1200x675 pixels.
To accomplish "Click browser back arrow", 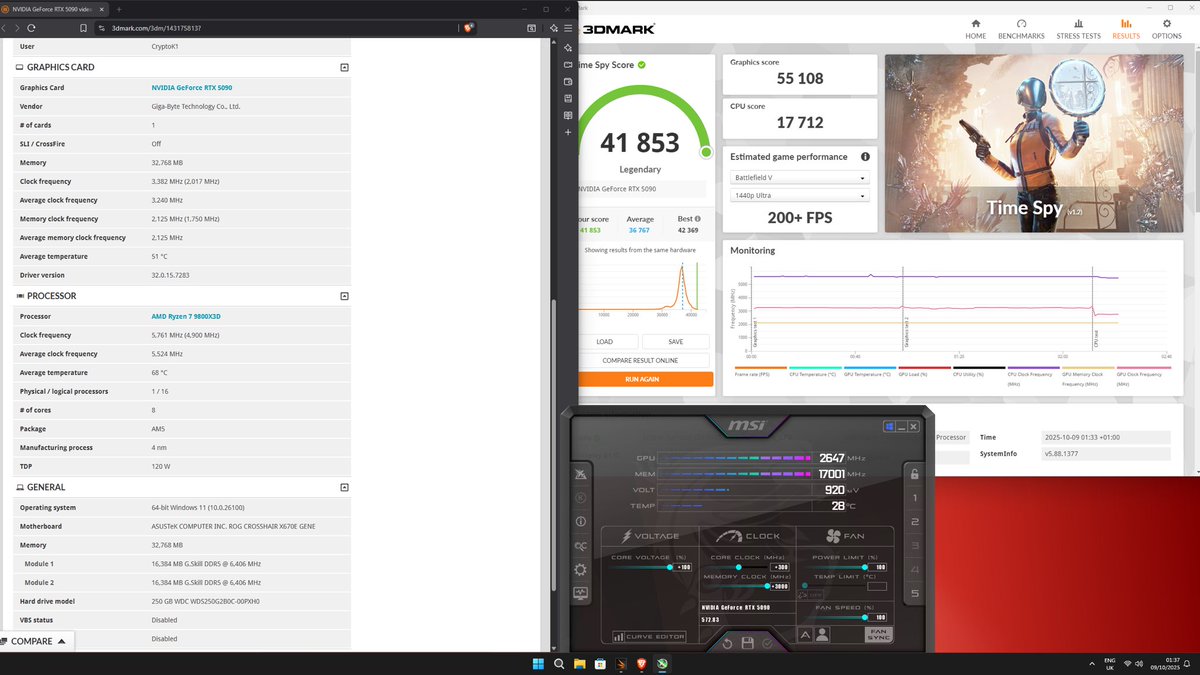I will (x=5, y=28).
